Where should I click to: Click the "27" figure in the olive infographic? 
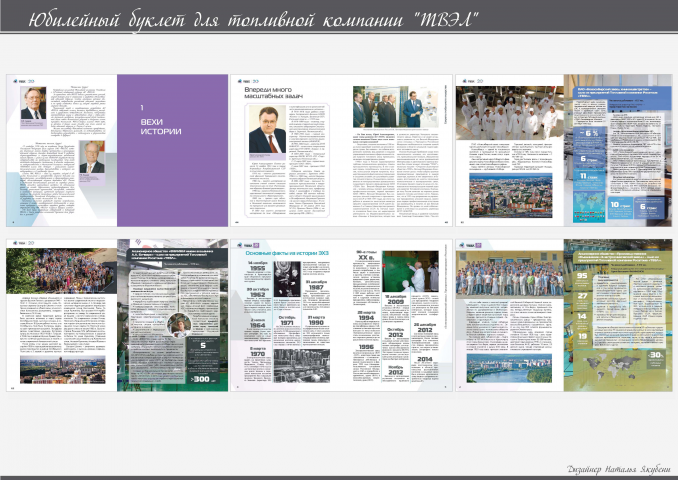(x=582, y=296)
